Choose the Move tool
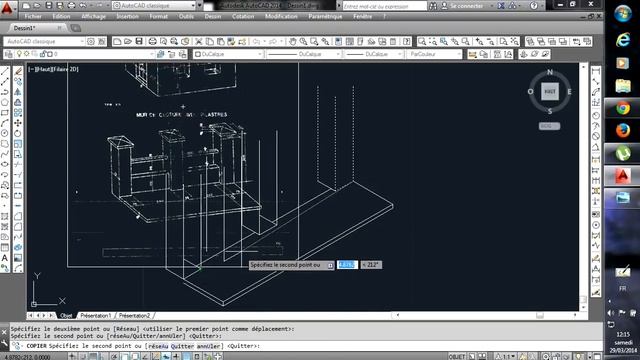The image size is (640, 360). coord(18,123)
